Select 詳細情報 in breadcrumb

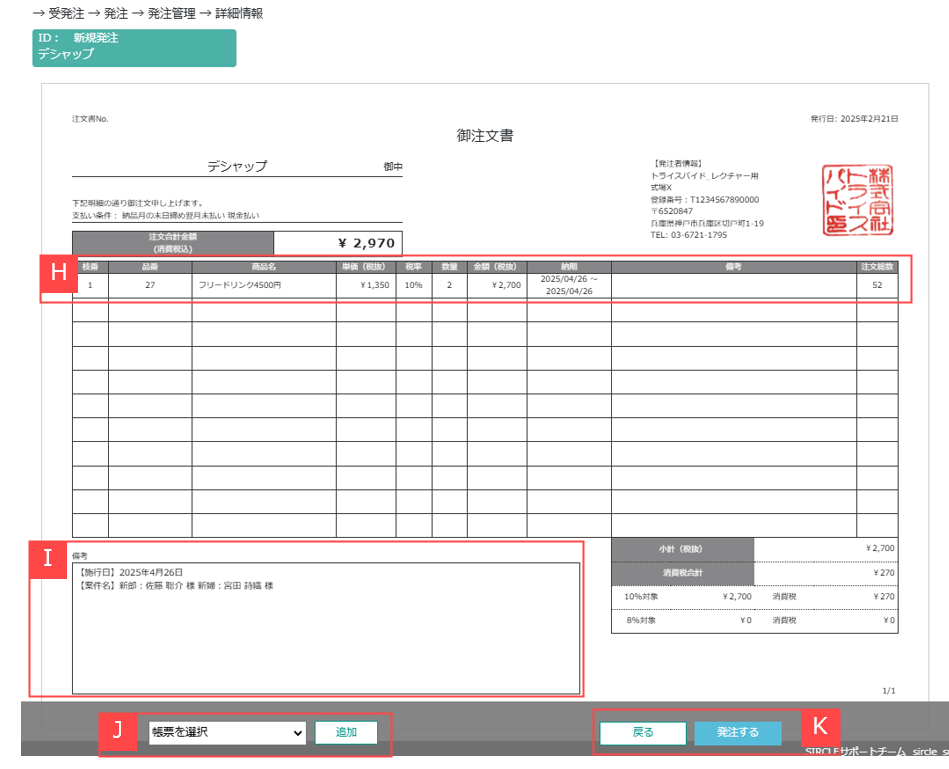239,13
